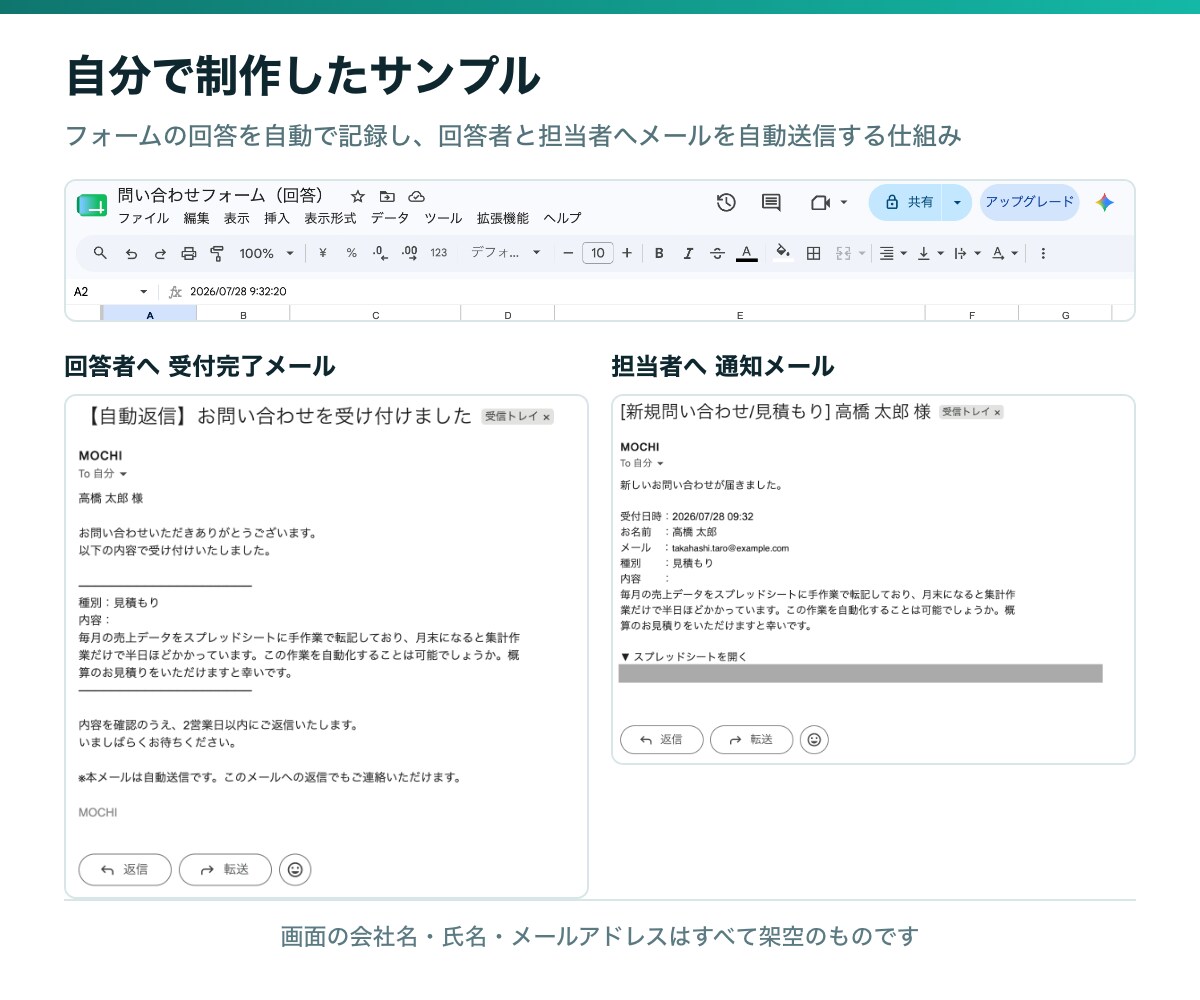
Task: Expand To 自分 details in 自動返信 email
Action: (x=123, y=474)
